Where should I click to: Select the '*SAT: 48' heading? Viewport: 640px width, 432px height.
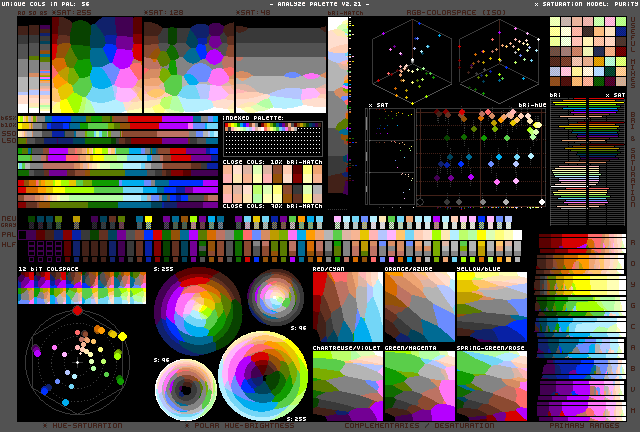coord(253,13)
